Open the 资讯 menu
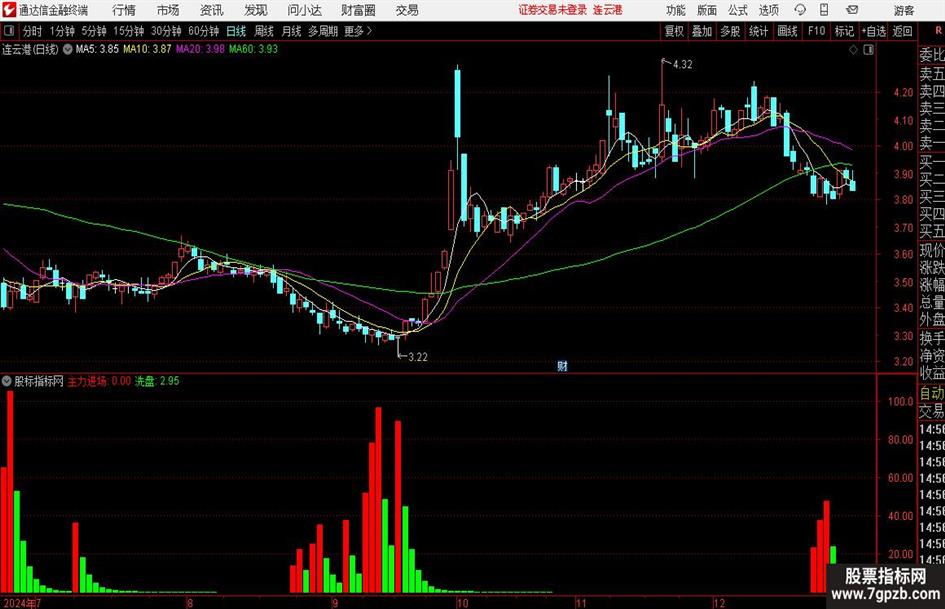Screen dimensions: 945x609 (x=212, y=10)
